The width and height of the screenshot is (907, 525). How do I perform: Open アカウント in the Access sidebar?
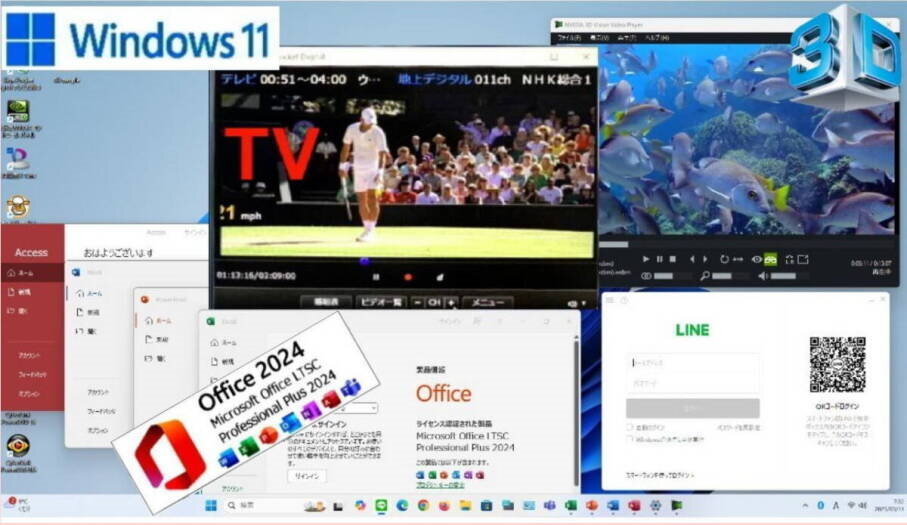tap(29, 355)
